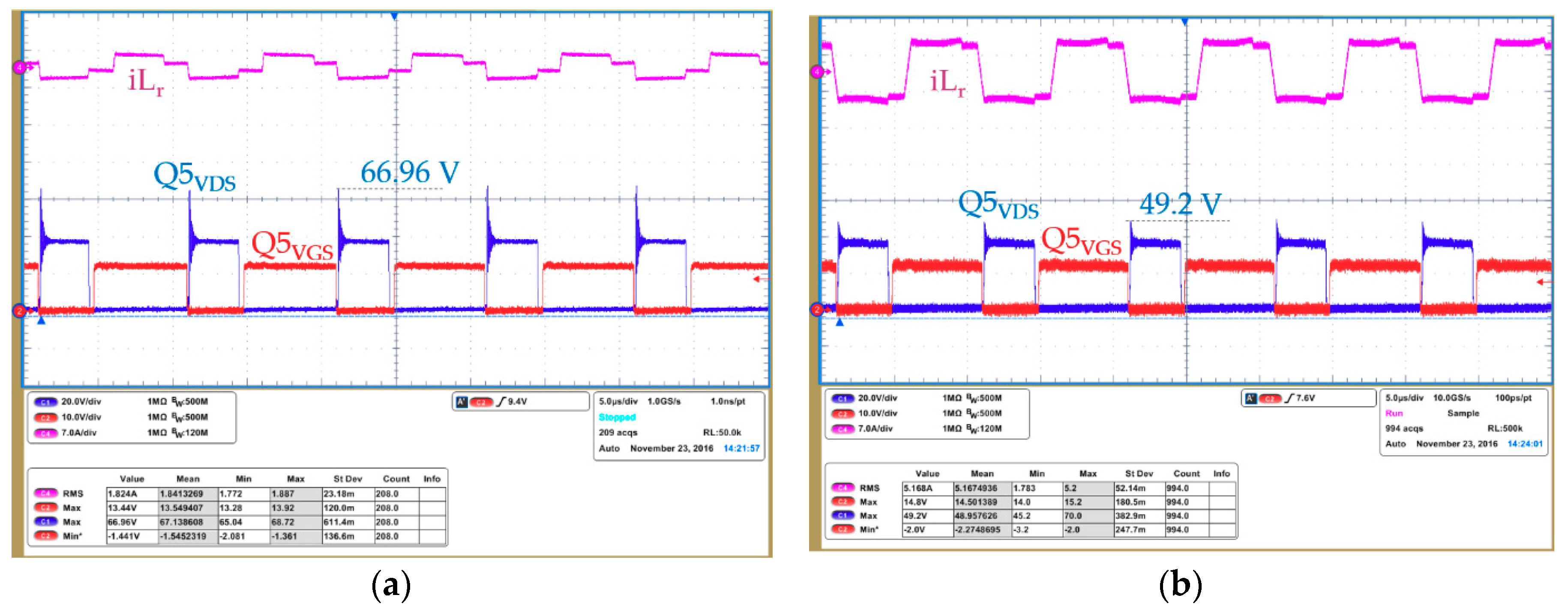Click the 20.0V/div scale readout in scope (a)

[81, 402]
